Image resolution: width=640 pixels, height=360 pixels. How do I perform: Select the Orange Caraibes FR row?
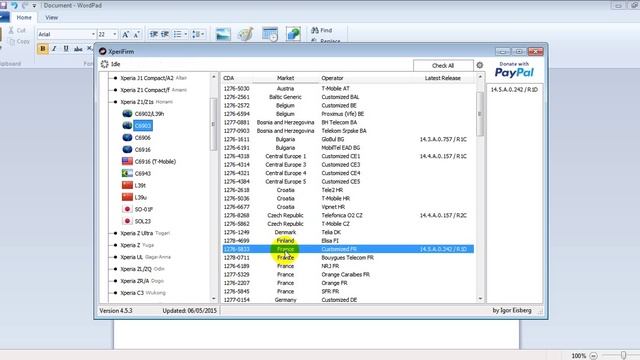pos(348,275)
